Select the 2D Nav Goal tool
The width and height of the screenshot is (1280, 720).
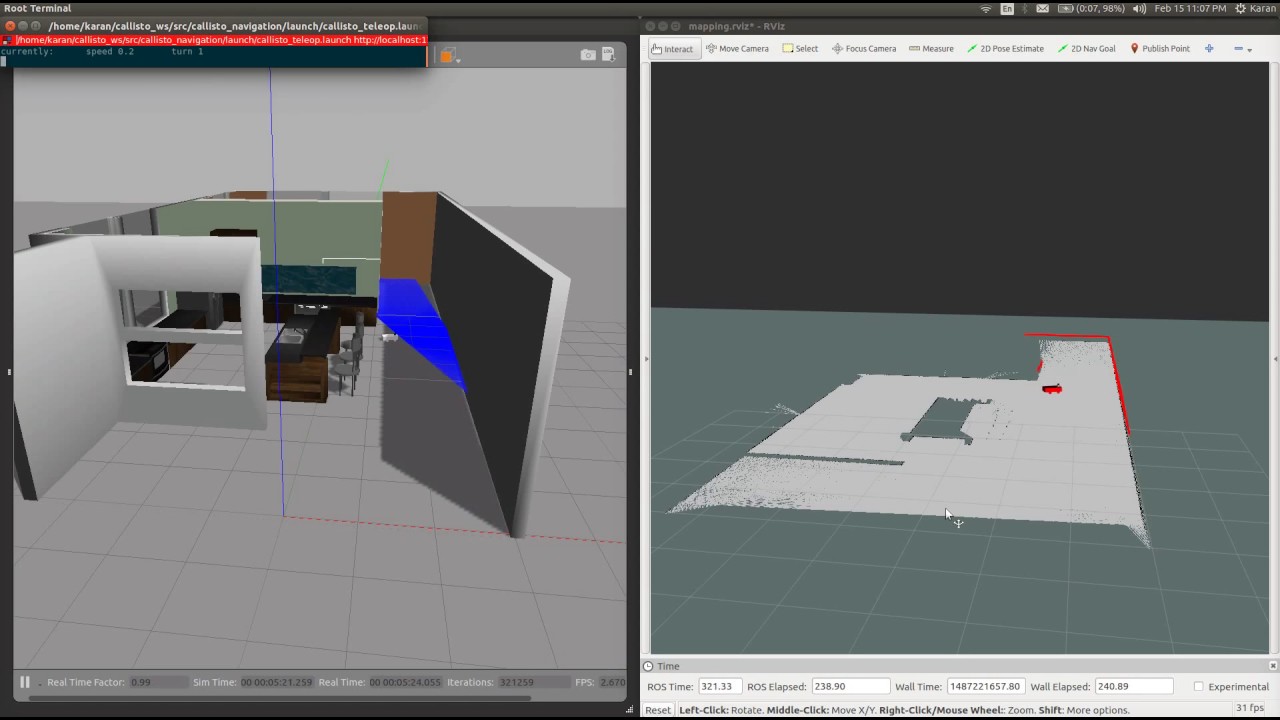pos(1086,48)
